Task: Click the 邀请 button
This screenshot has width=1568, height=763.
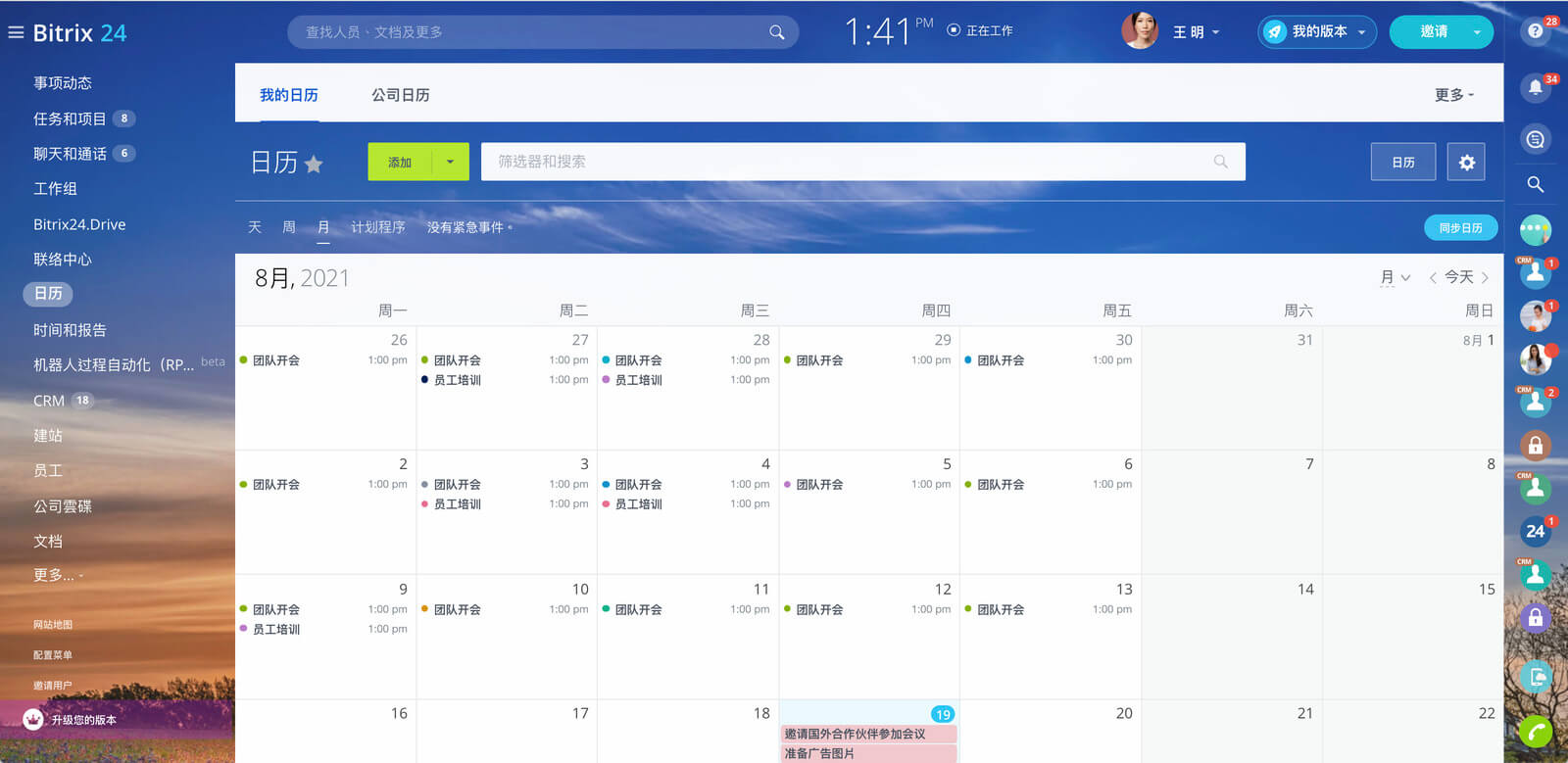Action: 1434,32
